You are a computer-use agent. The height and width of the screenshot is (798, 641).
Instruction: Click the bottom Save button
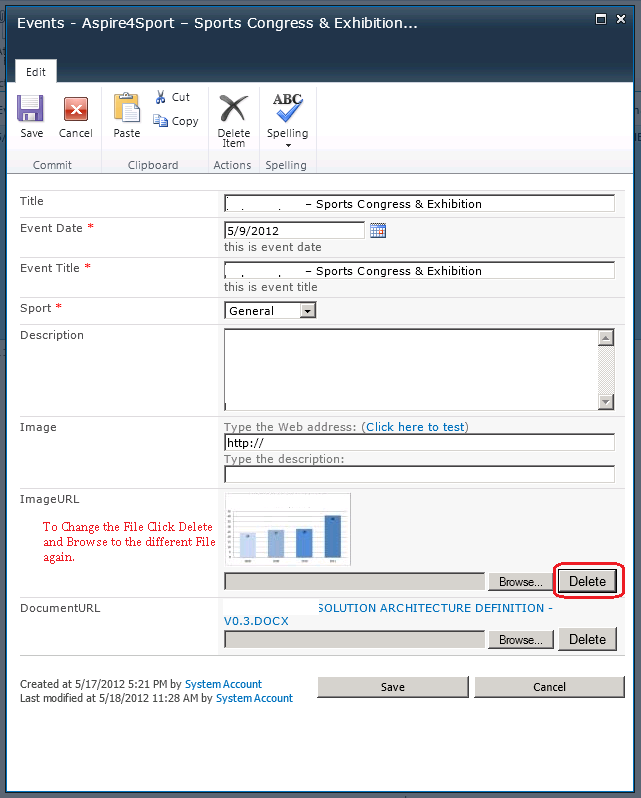click(x=393, y=687)
